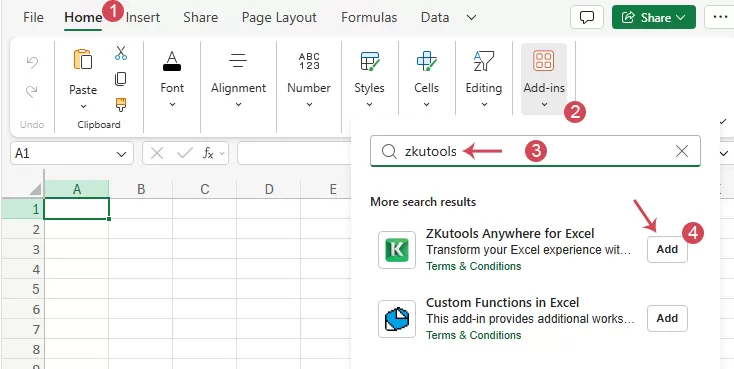Clear the add-in search with X
The height and width of the screenshot is (369, 734).
point(682,151)
